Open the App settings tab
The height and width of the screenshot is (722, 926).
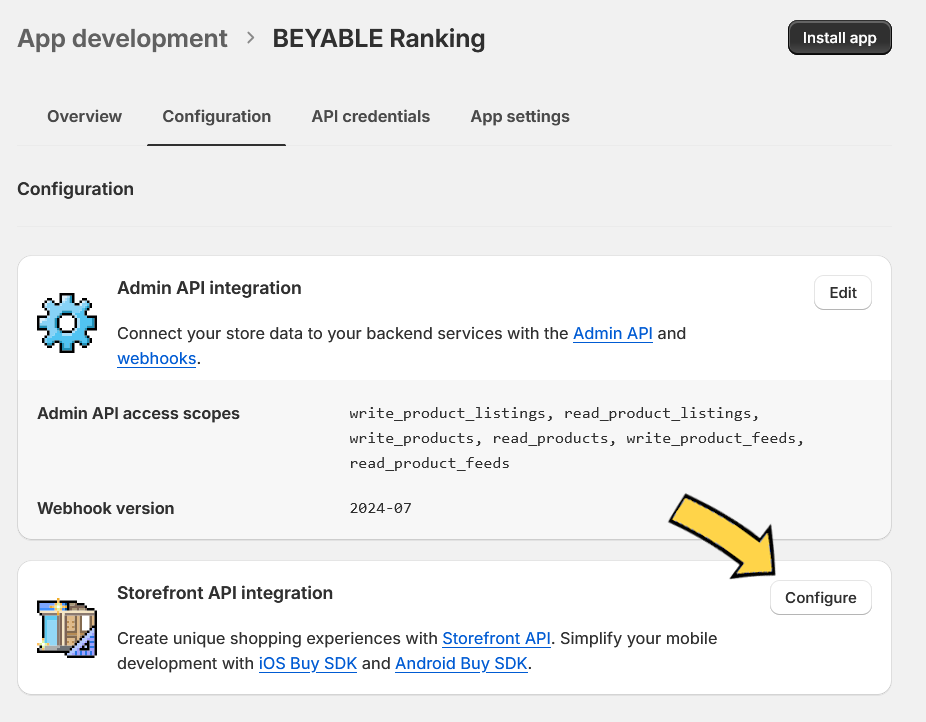(520, 116)
